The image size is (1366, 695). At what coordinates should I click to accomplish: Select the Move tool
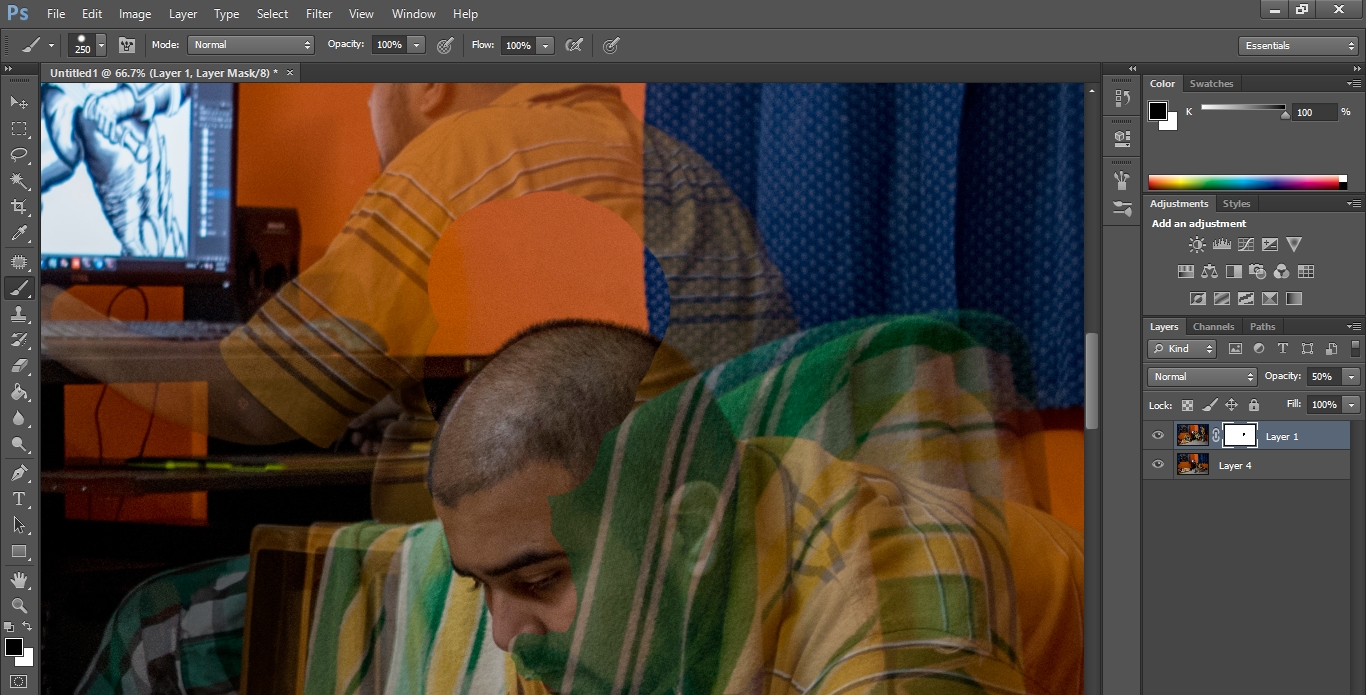(19, 102)
